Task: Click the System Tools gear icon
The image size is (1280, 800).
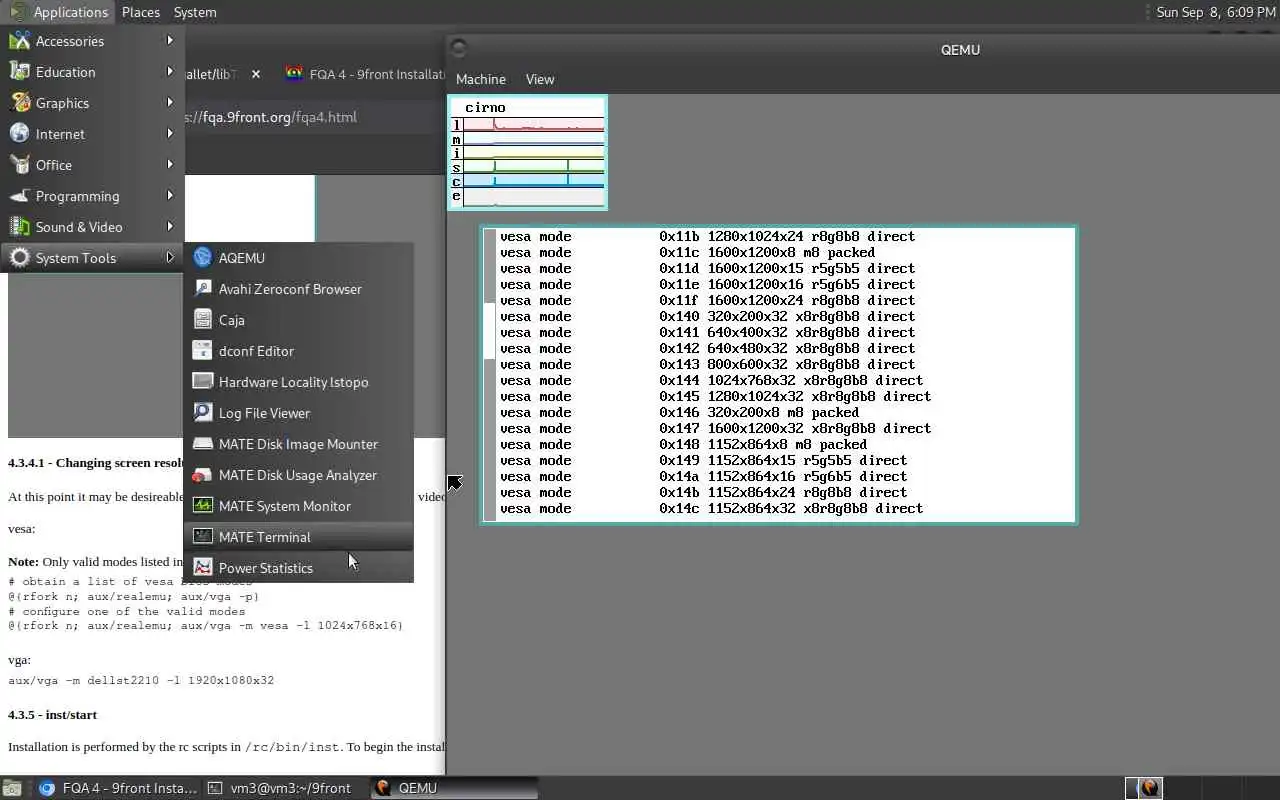Action: point(19,258)
